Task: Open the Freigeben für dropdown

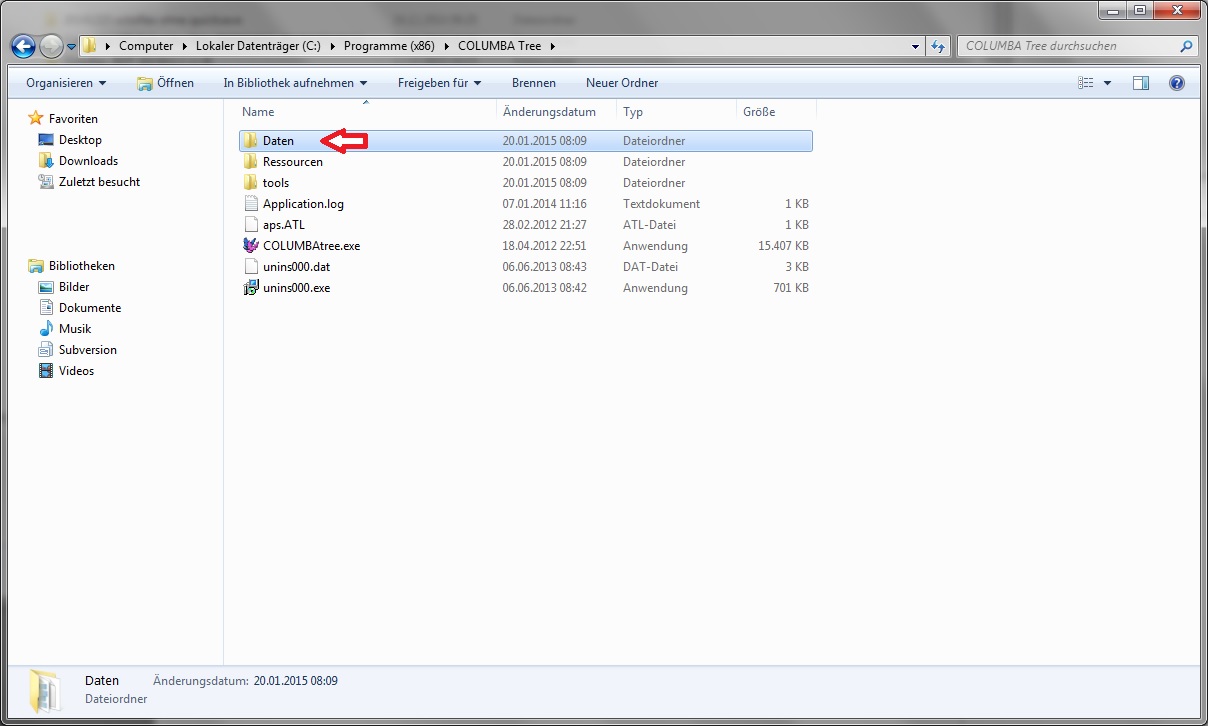Action: 439,83
